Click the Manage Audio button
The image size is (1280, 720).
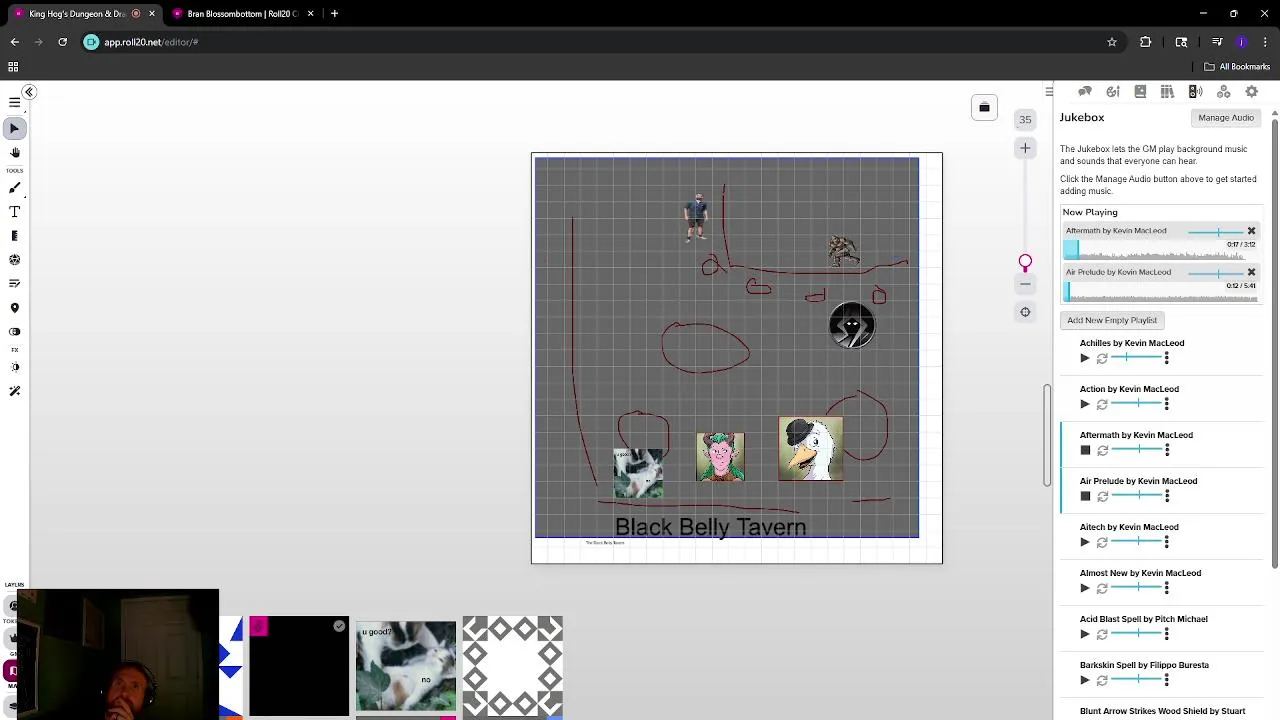pyautogui.click(x=1226, y=118)
